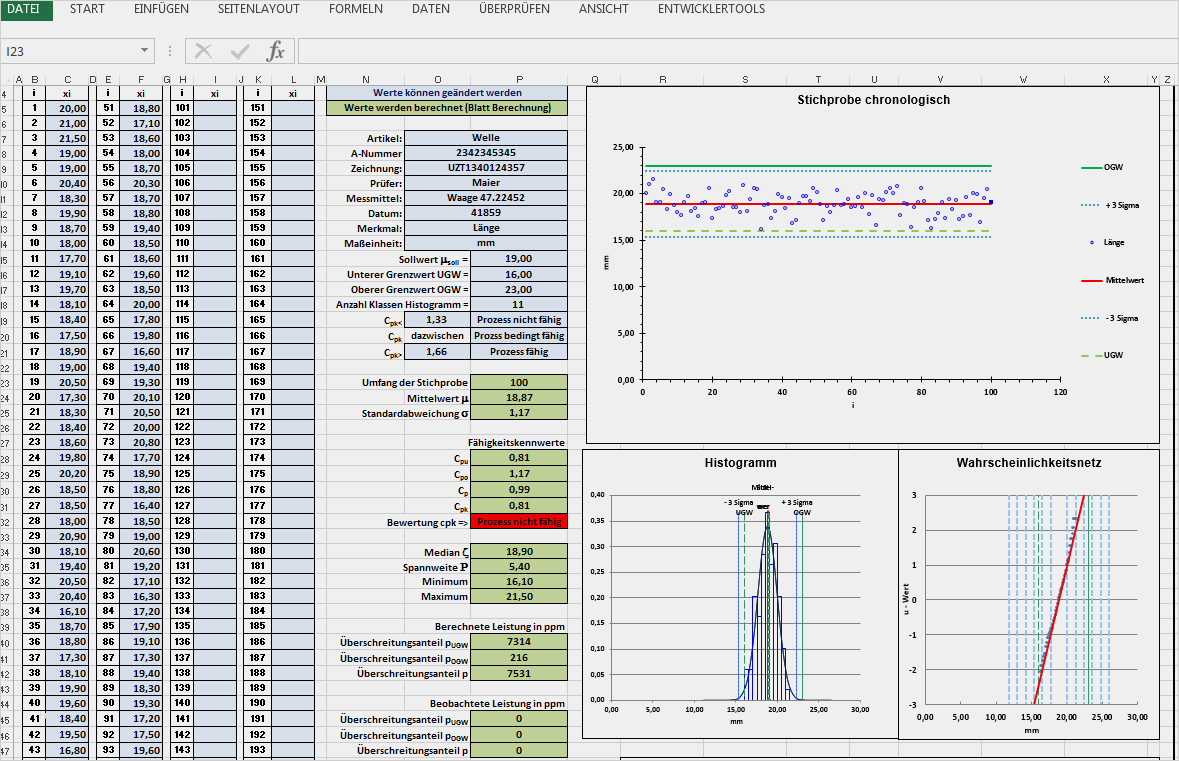Open the DATEI tab
The width and height of the screenshot is (1179, 761).
(x=24, y=9)
